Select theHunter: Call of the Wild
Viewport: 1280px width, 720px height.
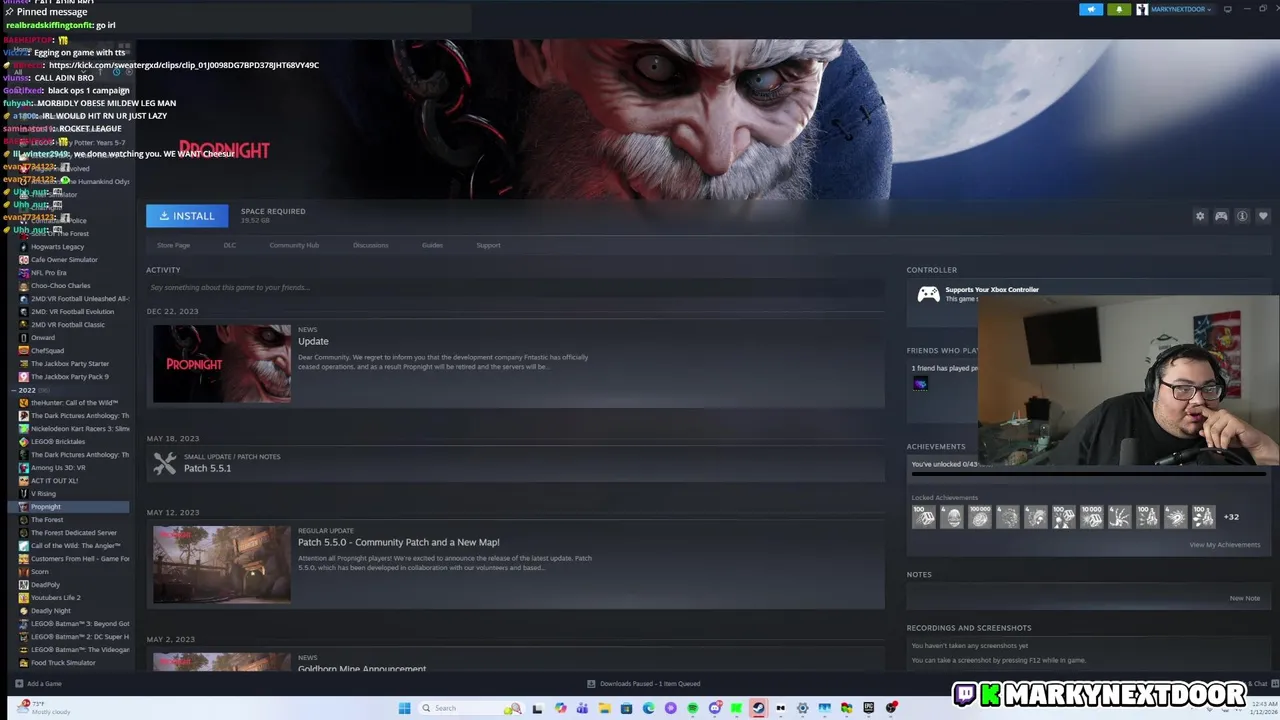point(74,402)
